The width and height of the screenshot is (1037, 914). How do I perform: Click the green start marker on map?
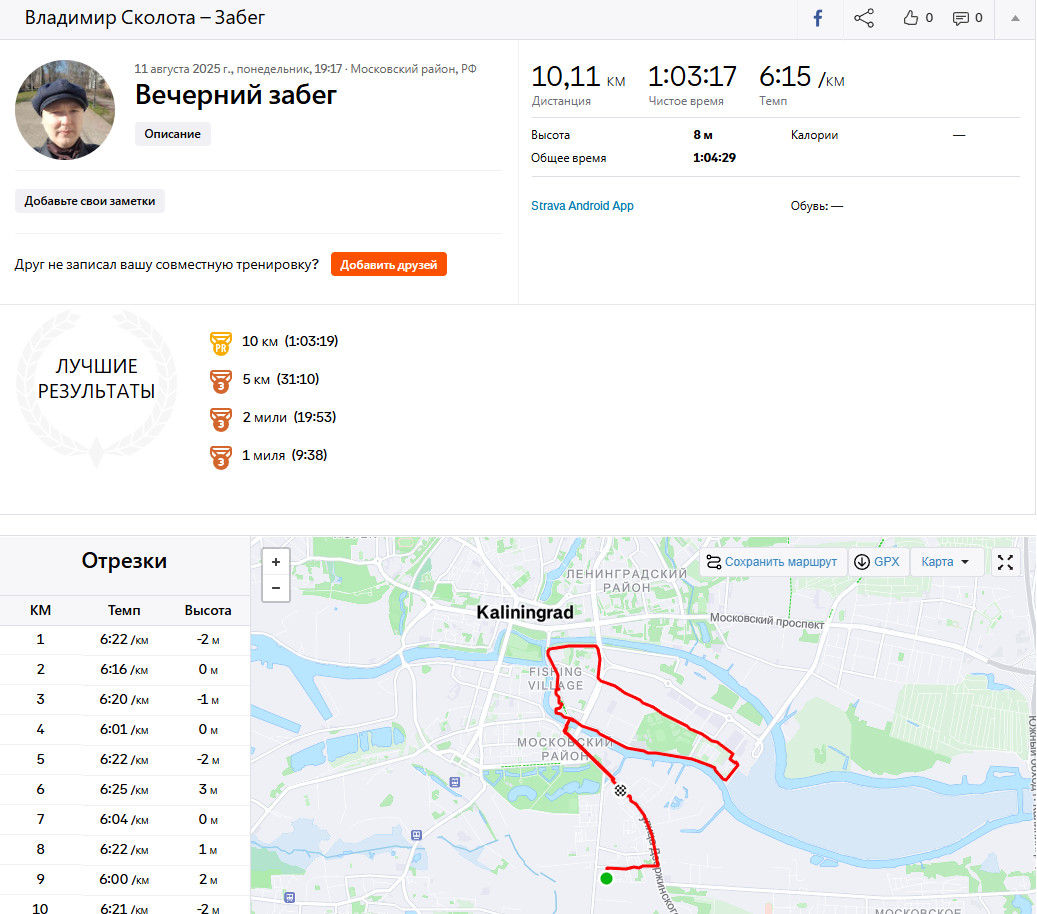tap(606, 878)
